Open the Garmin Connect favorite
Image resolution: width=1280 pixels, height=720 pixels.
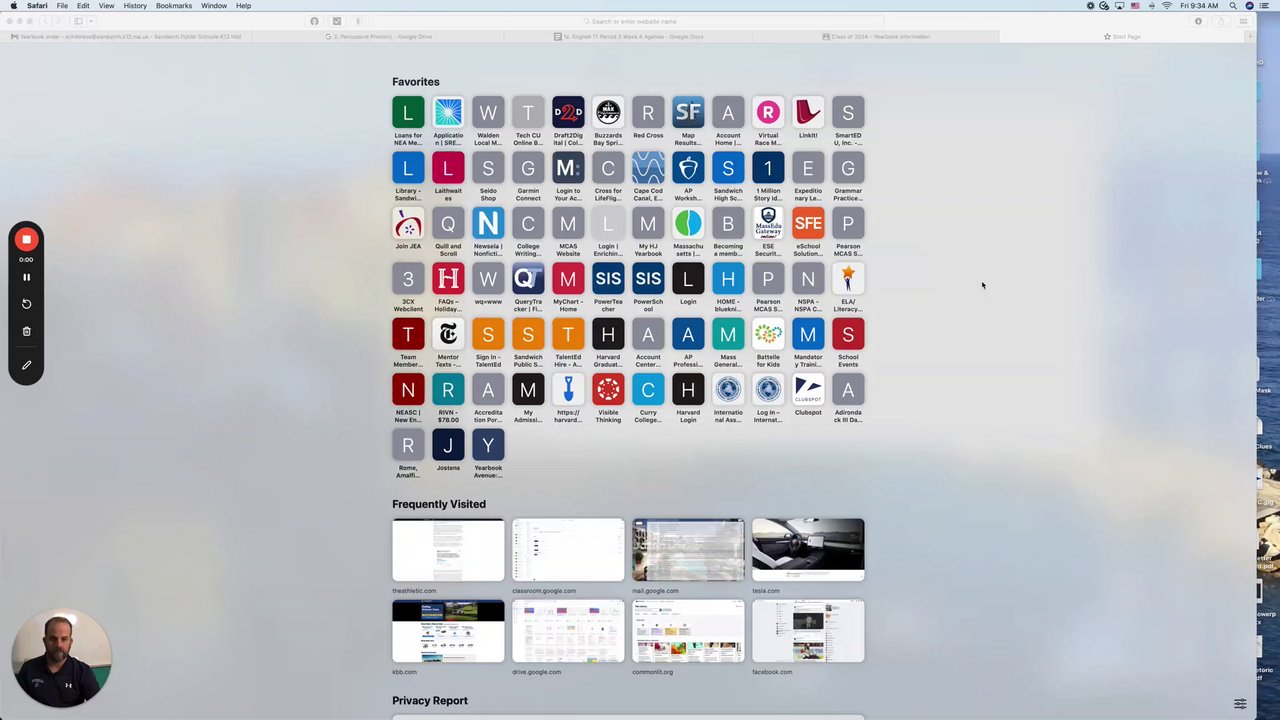click(528, 168)
